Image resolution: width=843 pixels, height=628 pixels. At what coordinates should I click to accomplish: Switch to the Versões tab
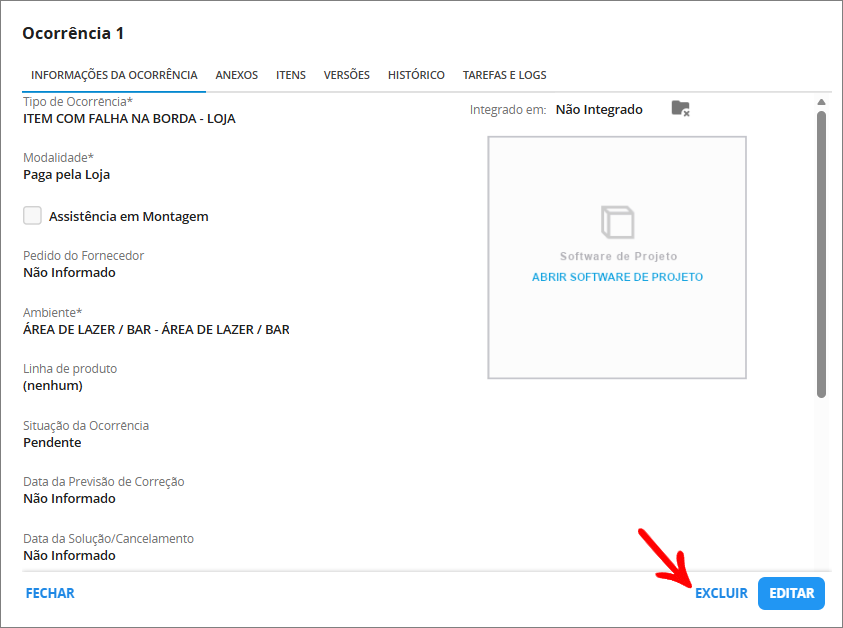[347, 75]
